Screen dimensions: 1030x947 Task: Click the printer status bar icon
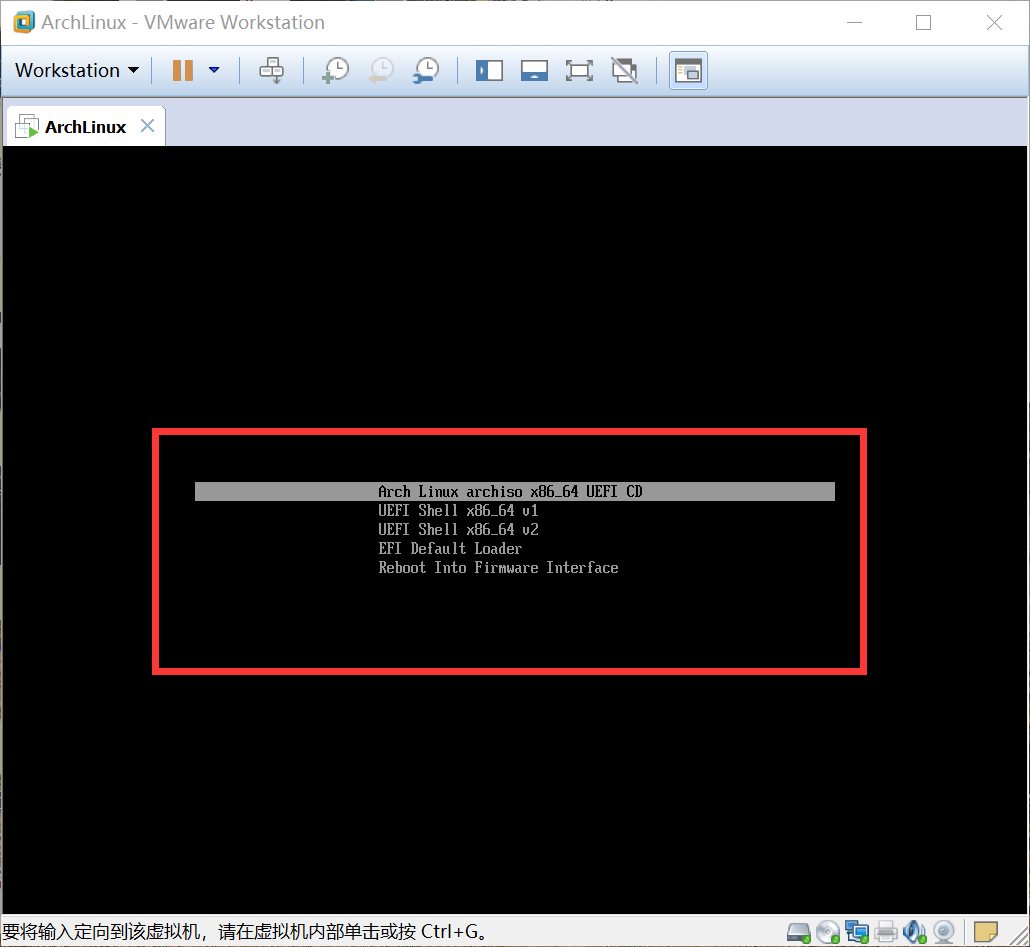click(x=886, y=932)
